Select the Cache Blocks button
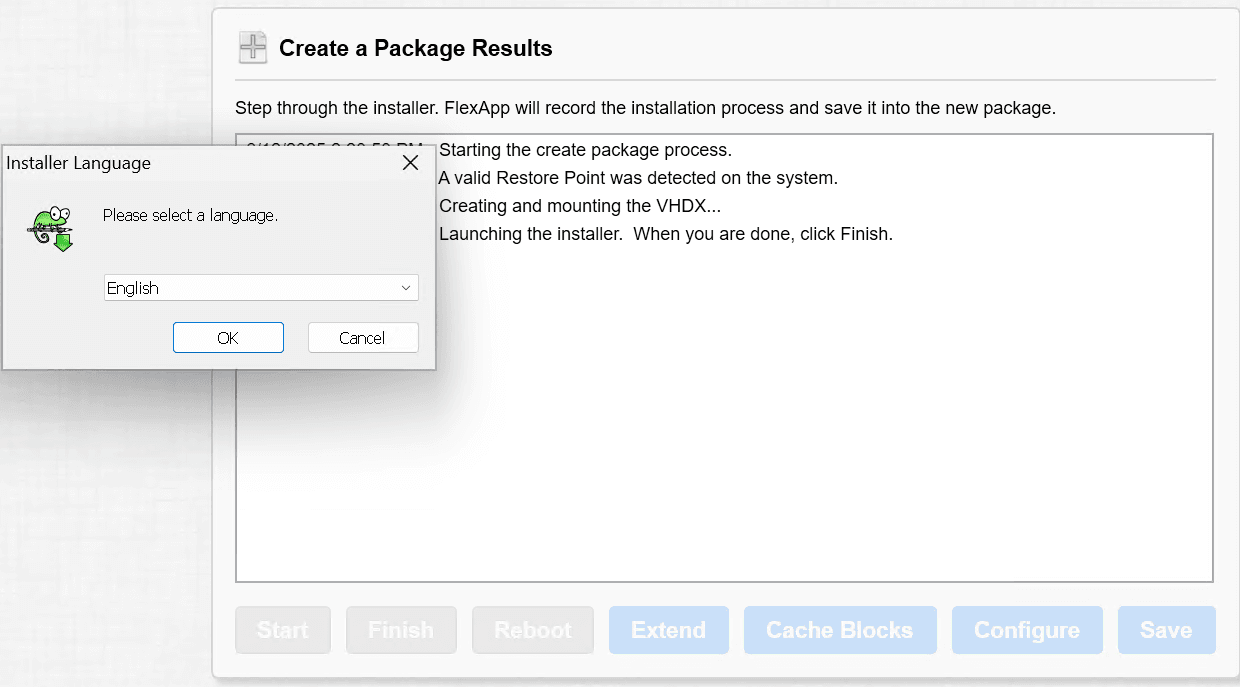1240x687 pixels. point(839,630)
